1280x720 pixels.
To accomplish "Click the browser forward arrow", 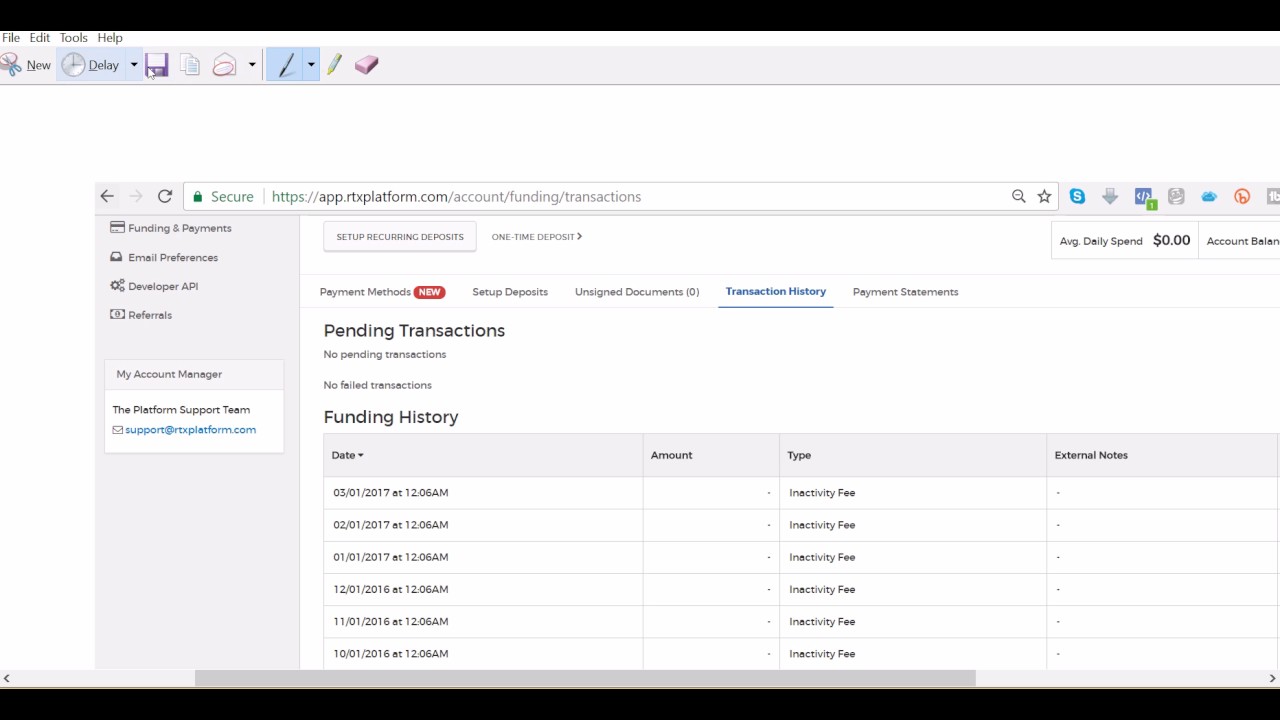I will (x=136, y=197).
